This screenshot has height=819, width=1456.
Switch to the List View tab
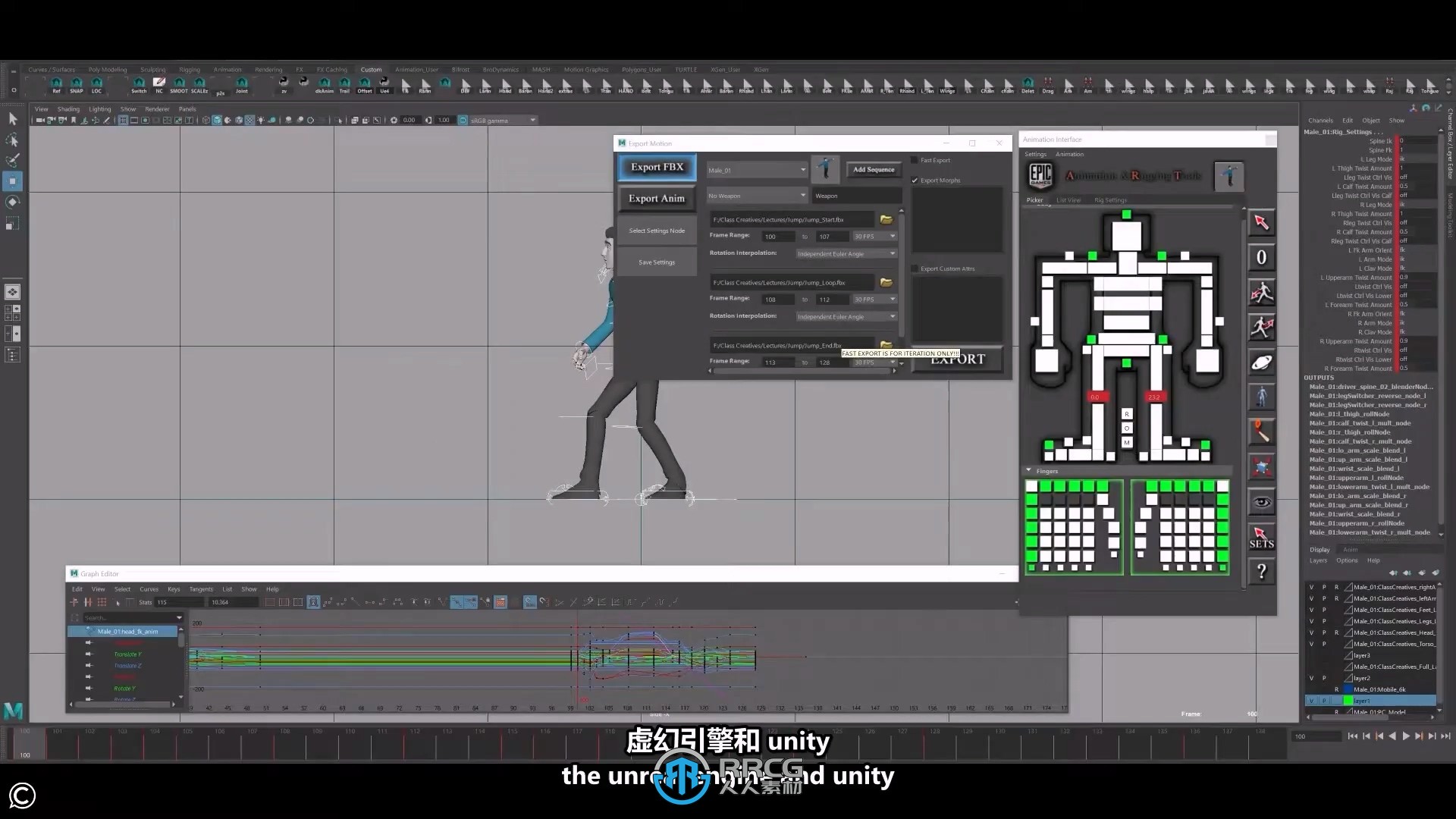[1068, 200]
